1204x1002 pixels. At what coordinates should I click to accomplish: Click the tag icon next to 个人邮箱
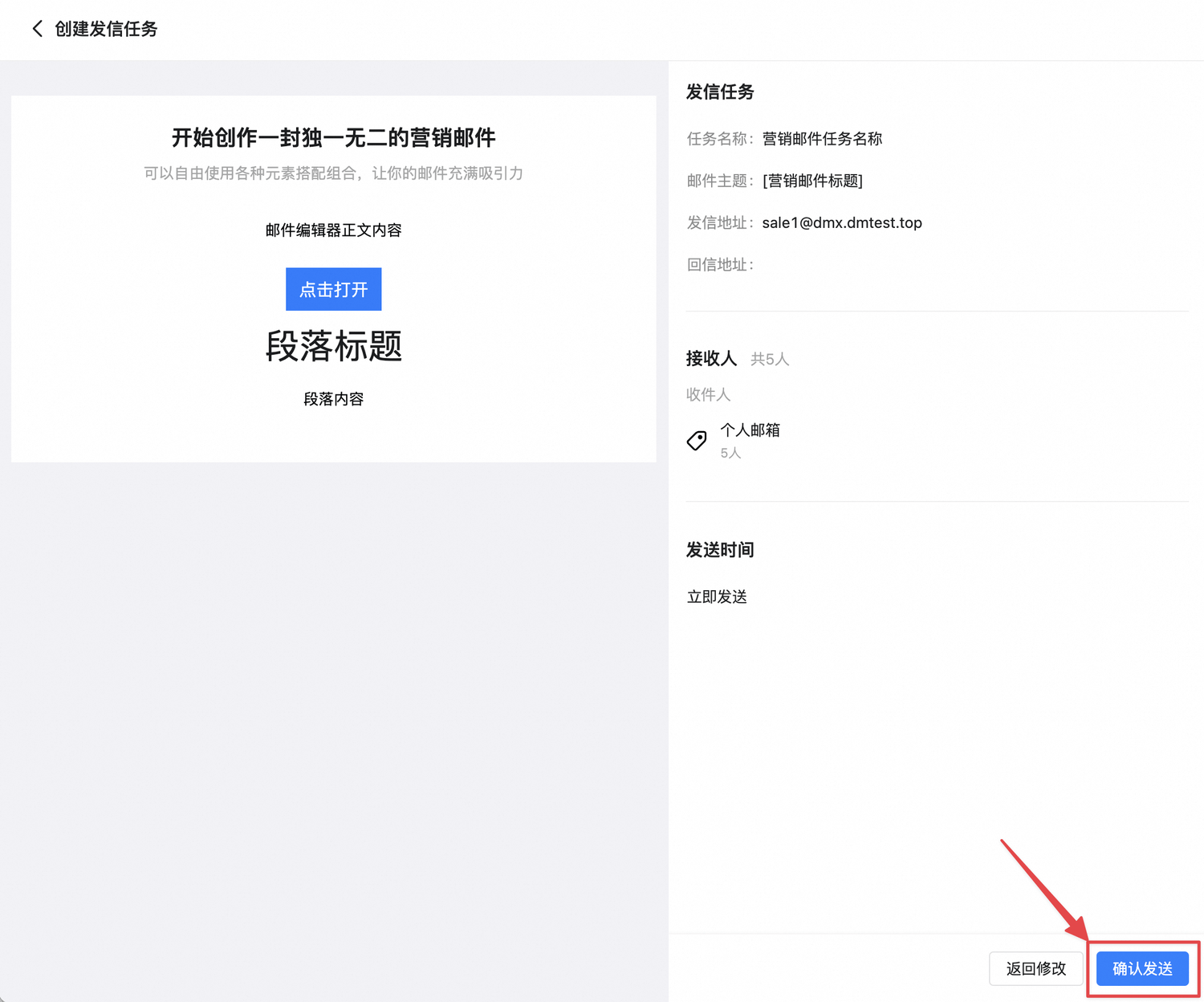point(697,440)
